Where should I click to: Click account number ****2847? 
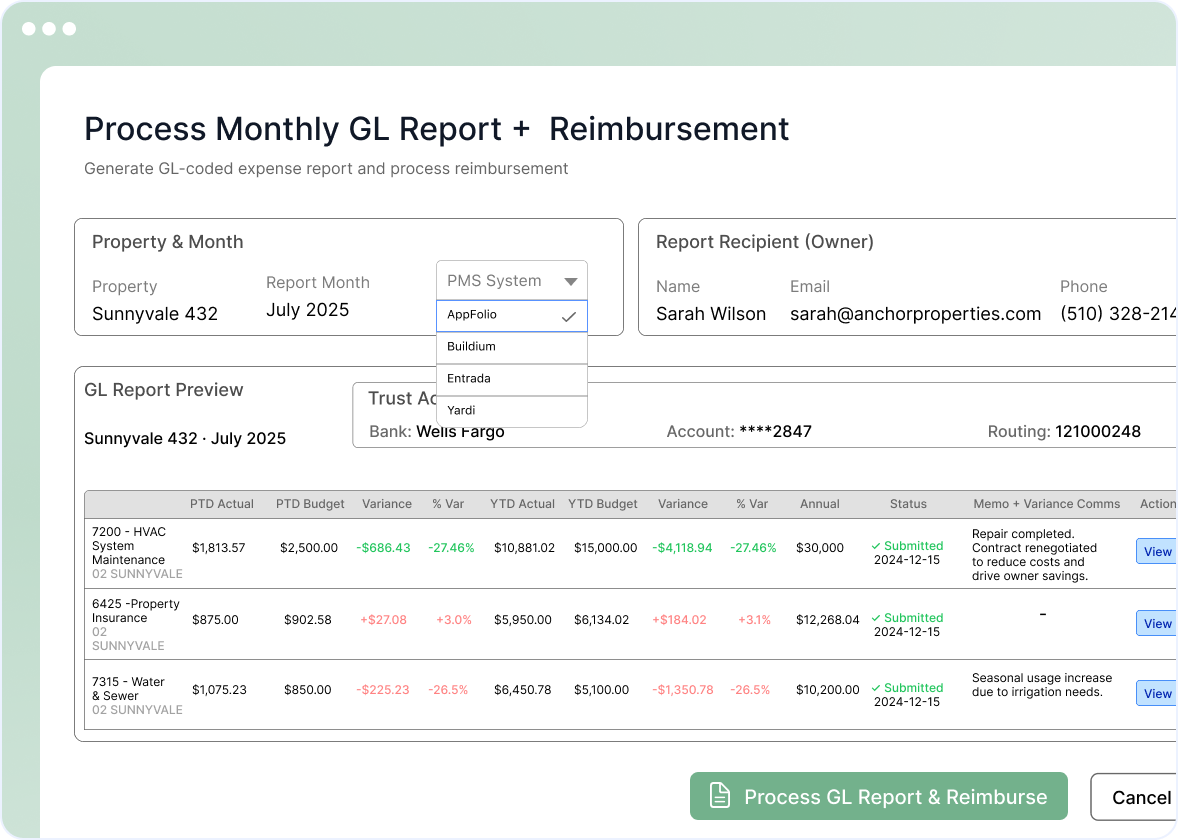click(x=775, y=432)
